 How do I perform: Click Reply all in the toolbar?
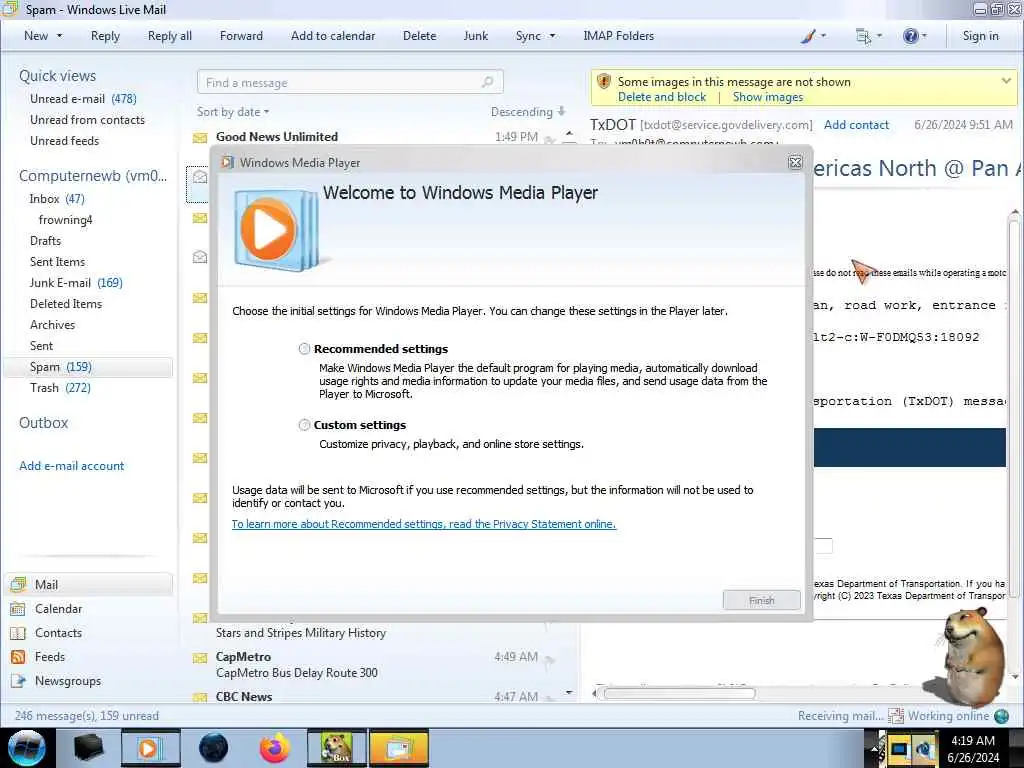click(170, 36)
